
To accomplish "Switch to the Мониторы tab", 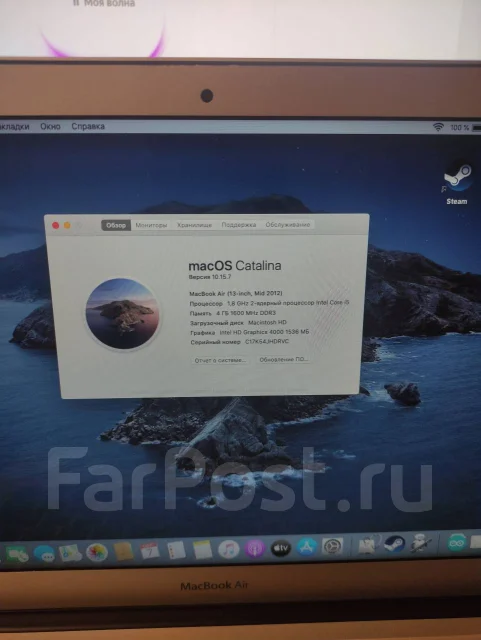I will [151, 225].
